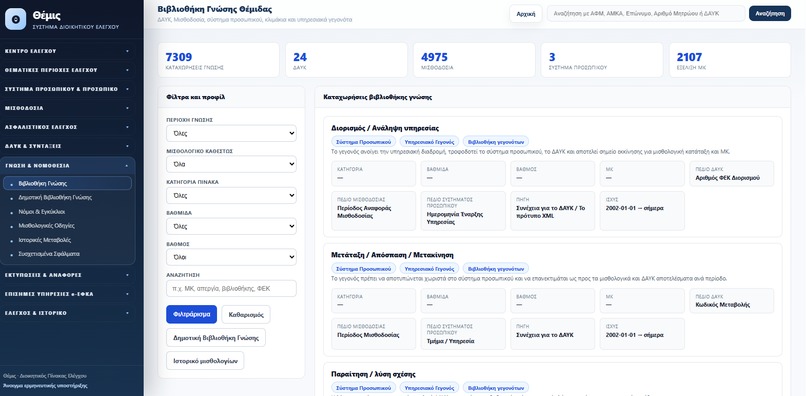The width and height of the screenshot is (806, 396).
Task: Select the 4975 ΜΙΣΘΟΔΟΣΙΑ stat card
Action: (474, 60)
